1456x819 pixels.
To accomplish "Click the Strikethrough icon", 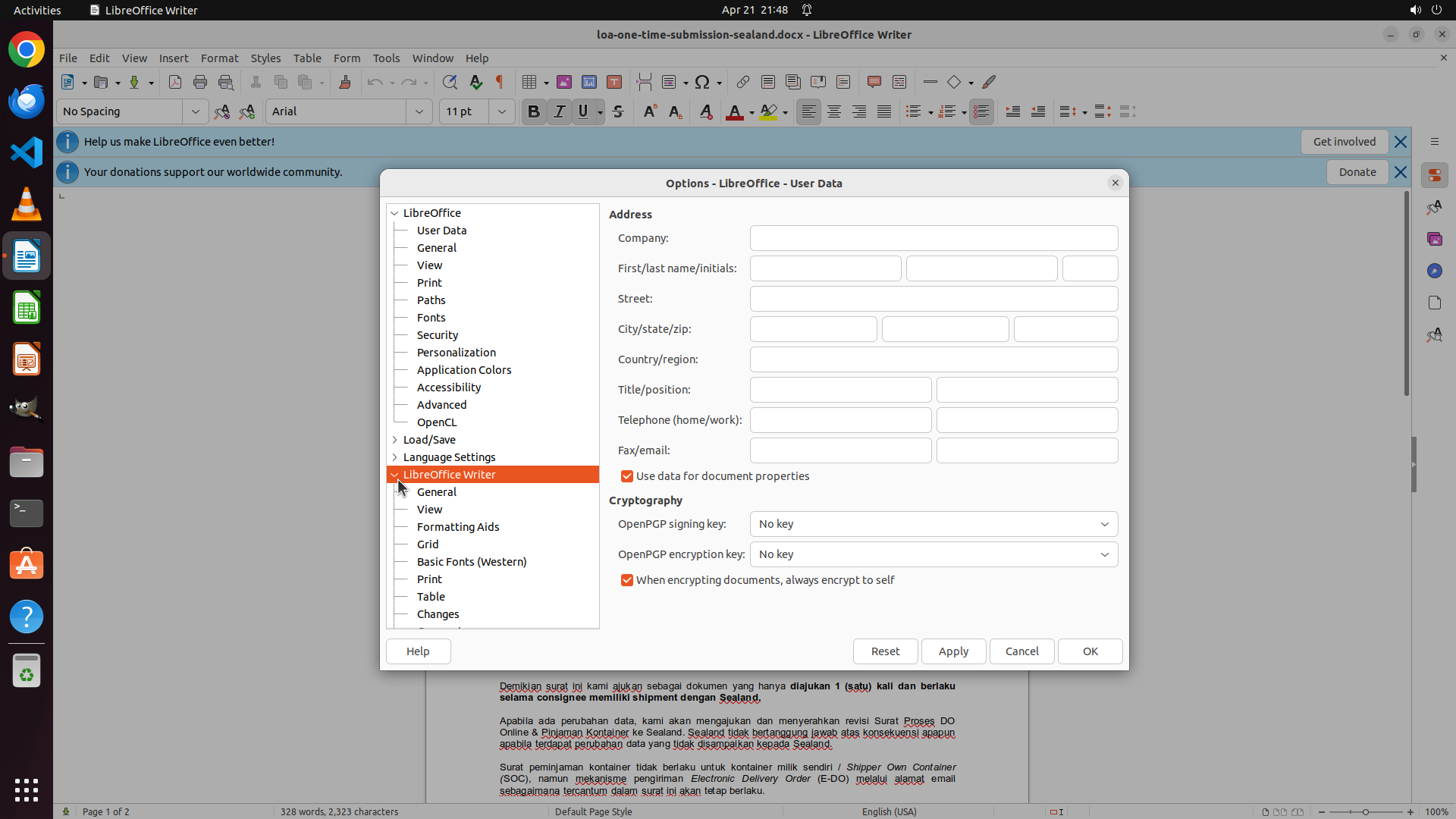I will tap(618, 111).
